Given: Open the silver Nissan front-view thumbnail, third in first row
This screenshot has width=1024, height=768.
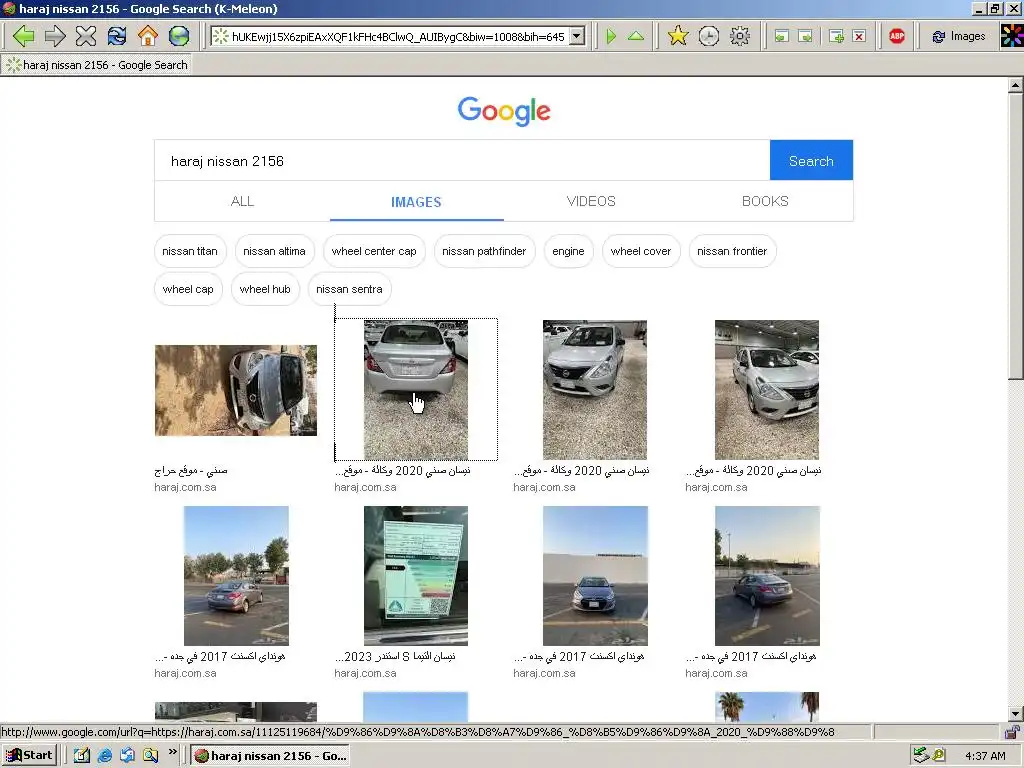Looking at the screenshot, I should [x=595, y=390].
